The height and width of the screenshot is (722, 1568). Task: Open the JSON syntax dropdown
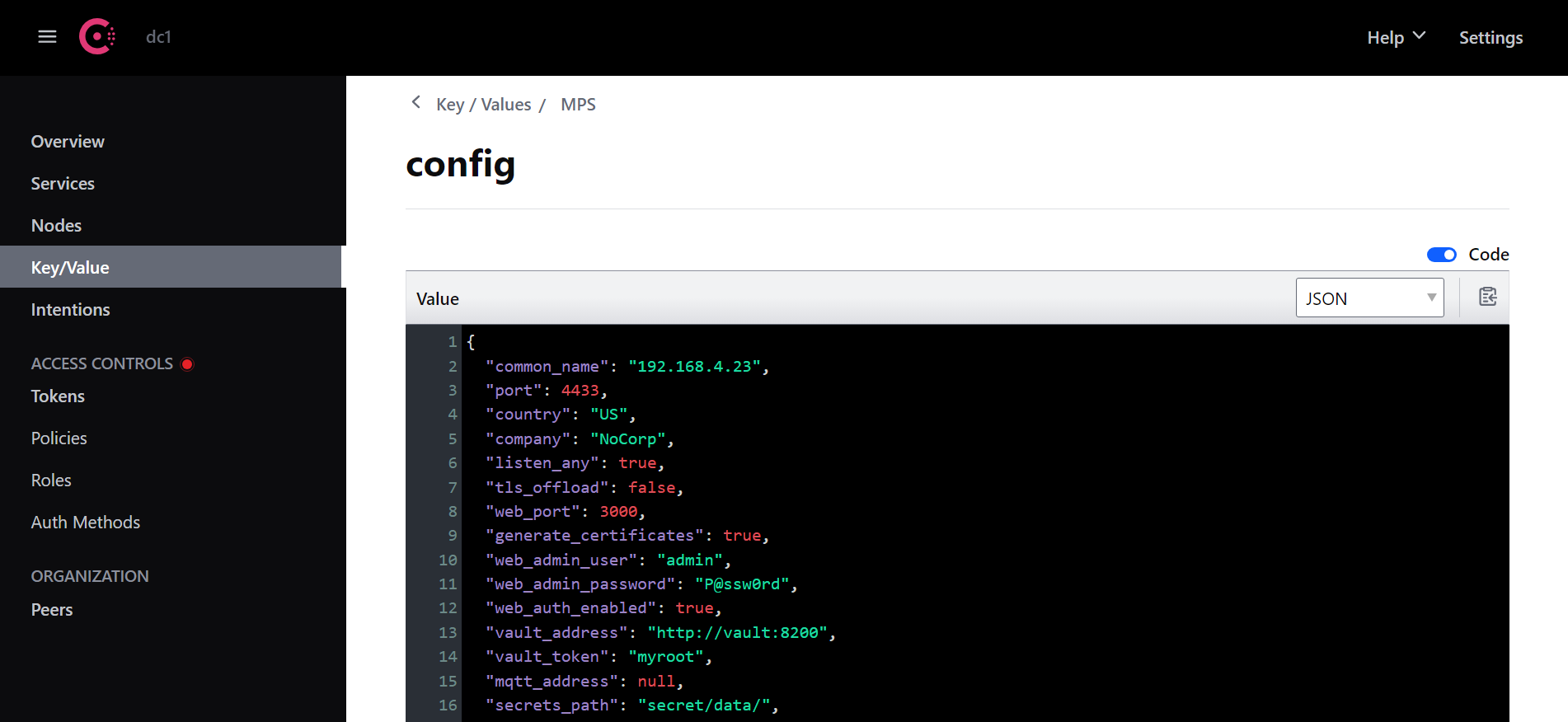pyautogui.click(x=1368, y=298)
